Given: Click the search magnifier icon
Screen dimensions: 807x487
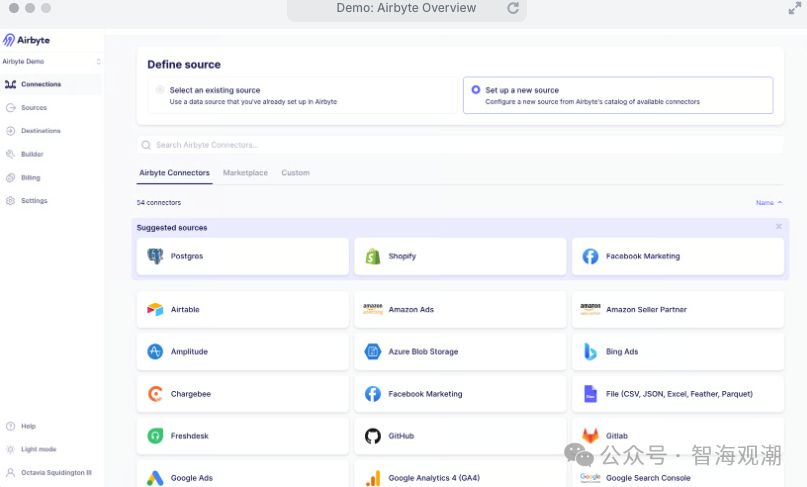Looking at the screenshot, I should (x=146, y=145).
